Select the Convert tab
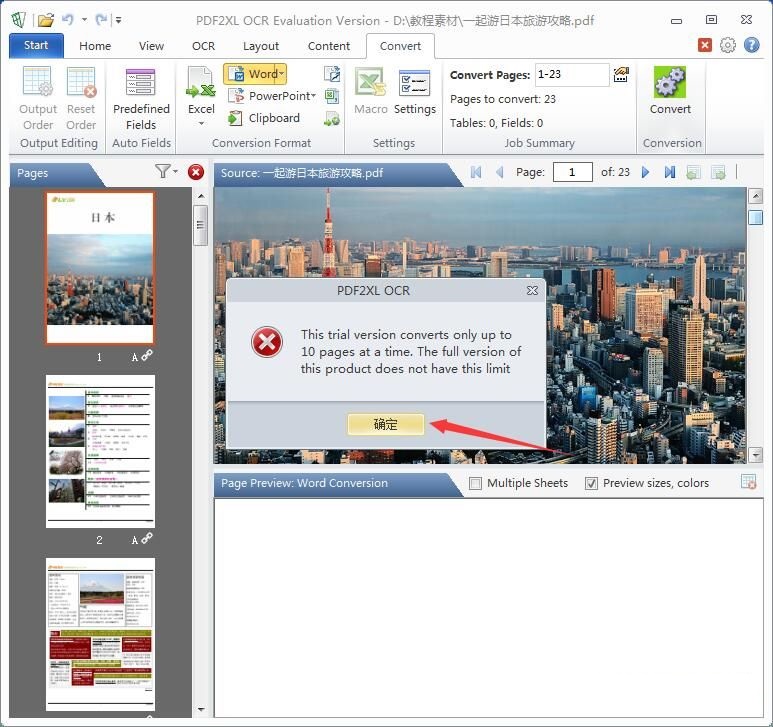Viewport: 773px width, 727px height. [x=400, y=46]
